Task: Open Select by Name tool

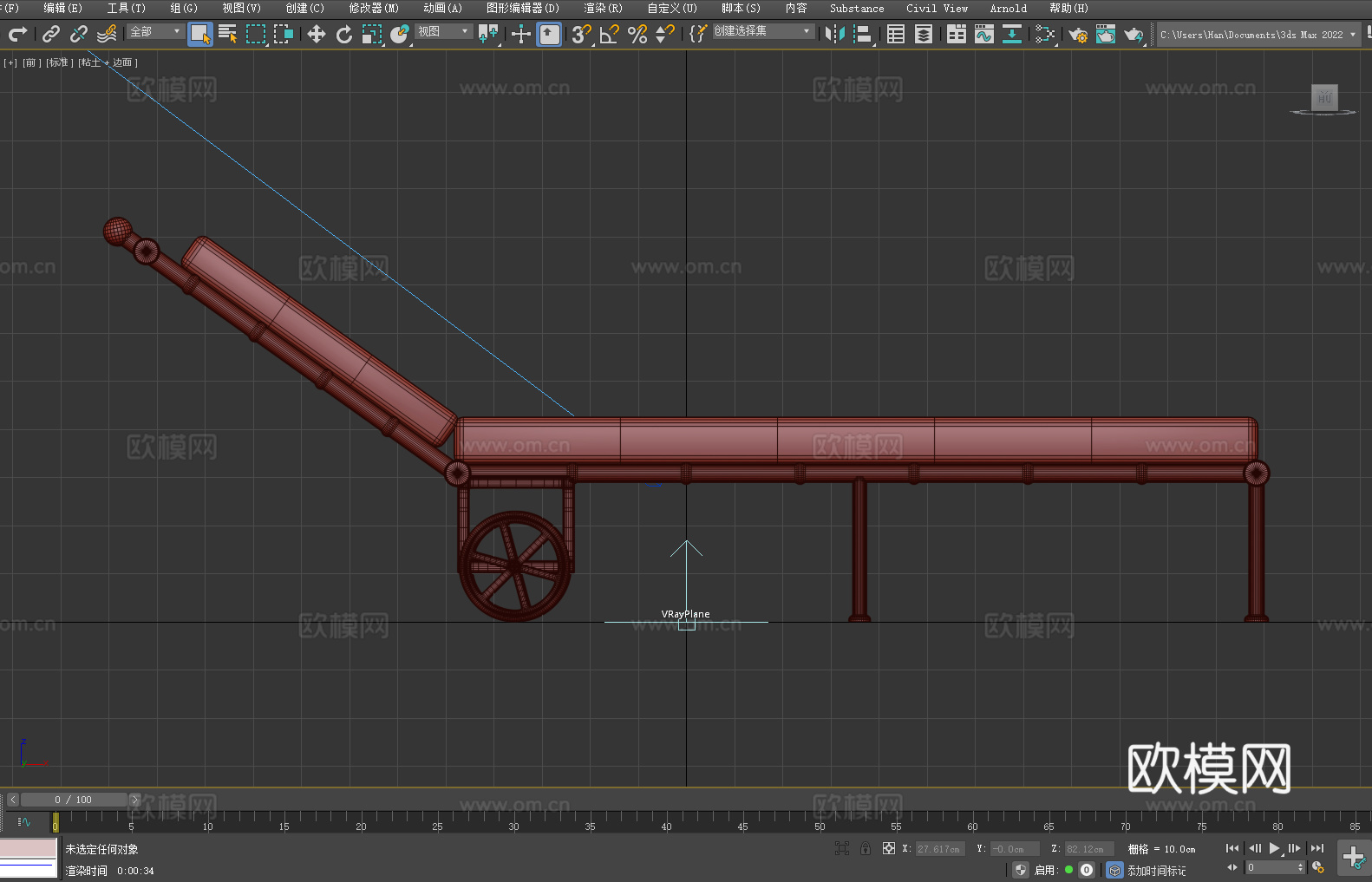Action: pos(228,34)
